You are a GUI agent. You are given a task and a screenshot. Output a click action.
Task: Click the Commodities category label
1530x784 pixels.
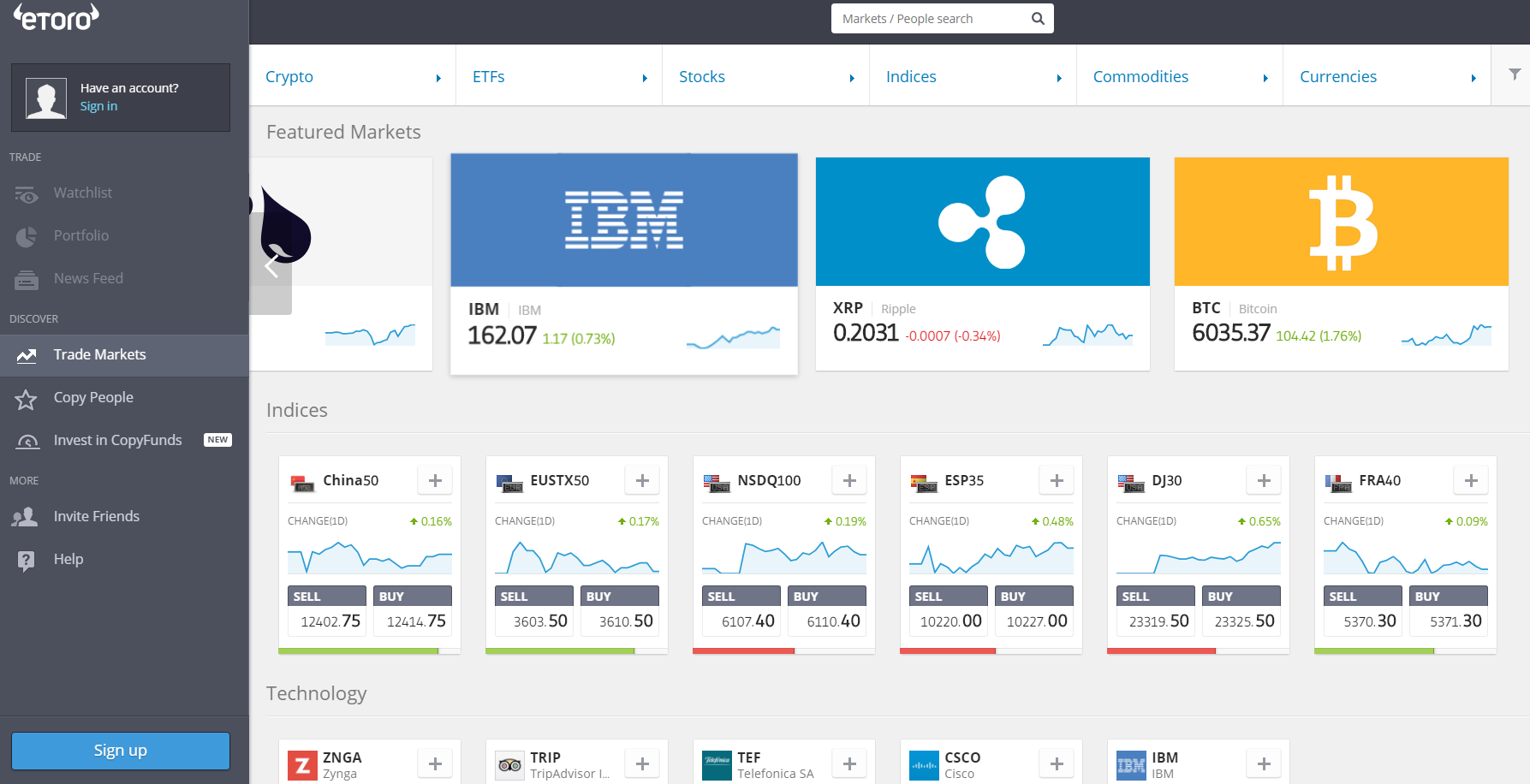point(1140,77)
